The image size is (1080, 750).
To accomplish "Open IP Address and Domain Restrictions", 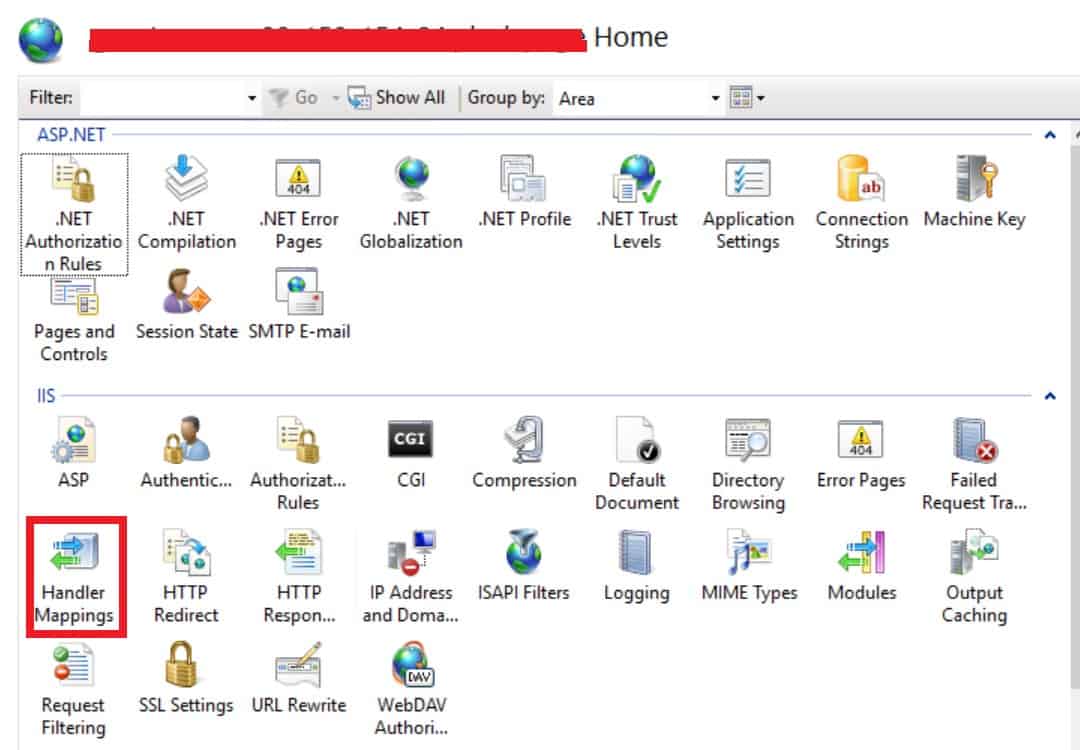I will (411, 576).
